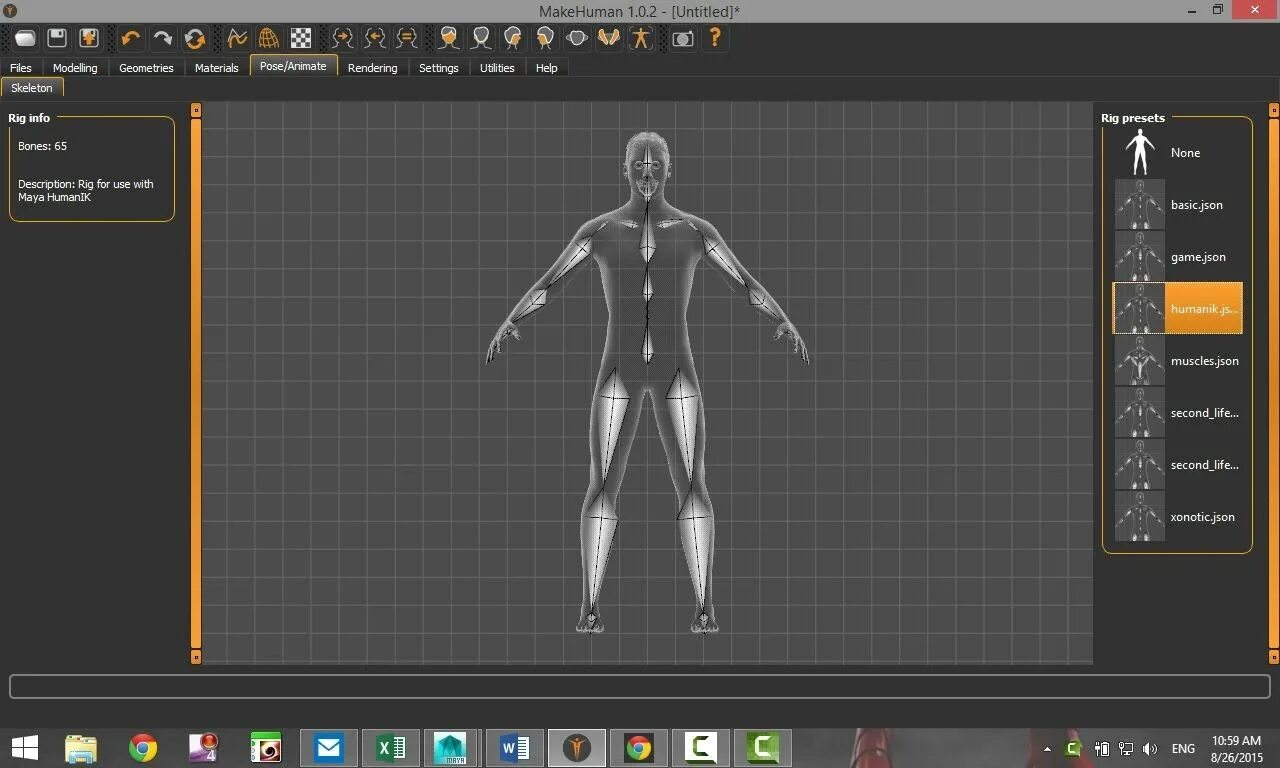
Task: Click the rig description text about Maya HumanIK
Action: tap(86, 190)
